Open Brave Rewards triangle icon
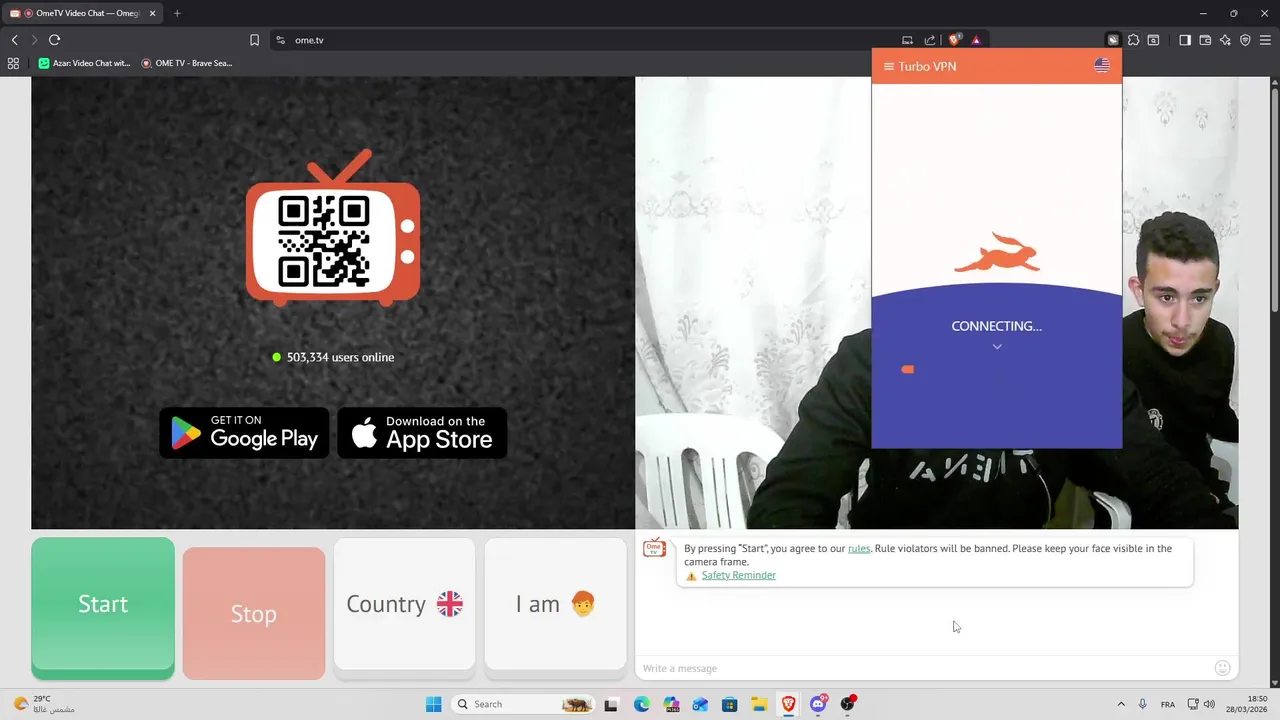Image resolution: width=1280 pixels, height=720 pixels. pos(976,40)
